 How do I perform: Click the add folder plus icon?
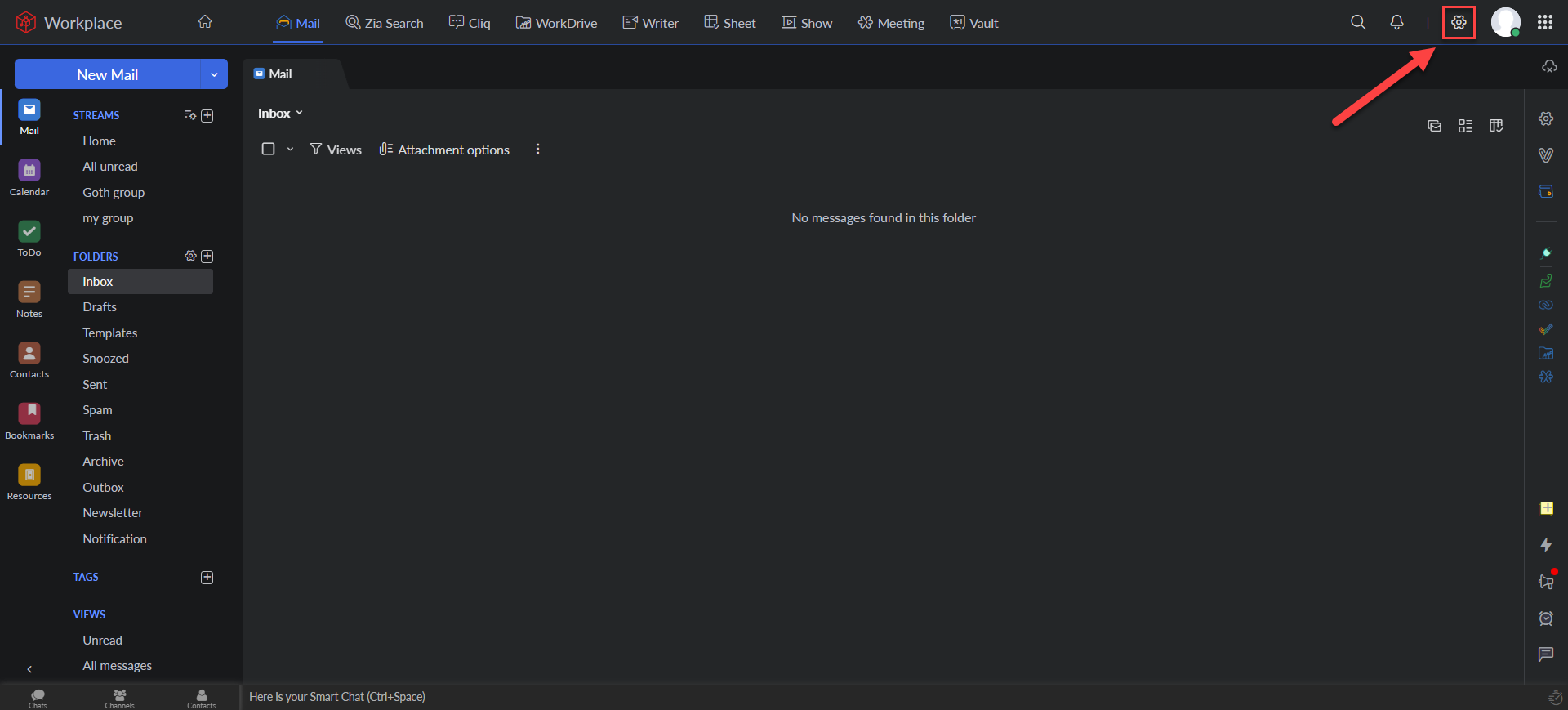(207, 257)
